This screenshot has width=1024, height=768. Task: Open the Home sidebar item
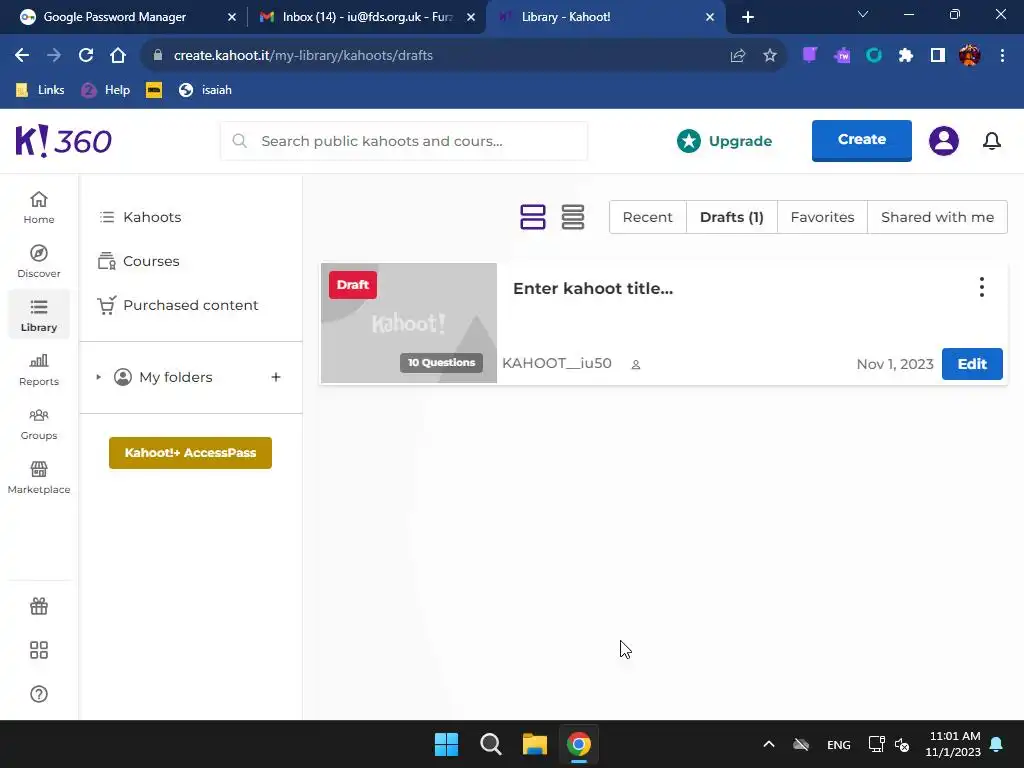[x=39, y=207]
